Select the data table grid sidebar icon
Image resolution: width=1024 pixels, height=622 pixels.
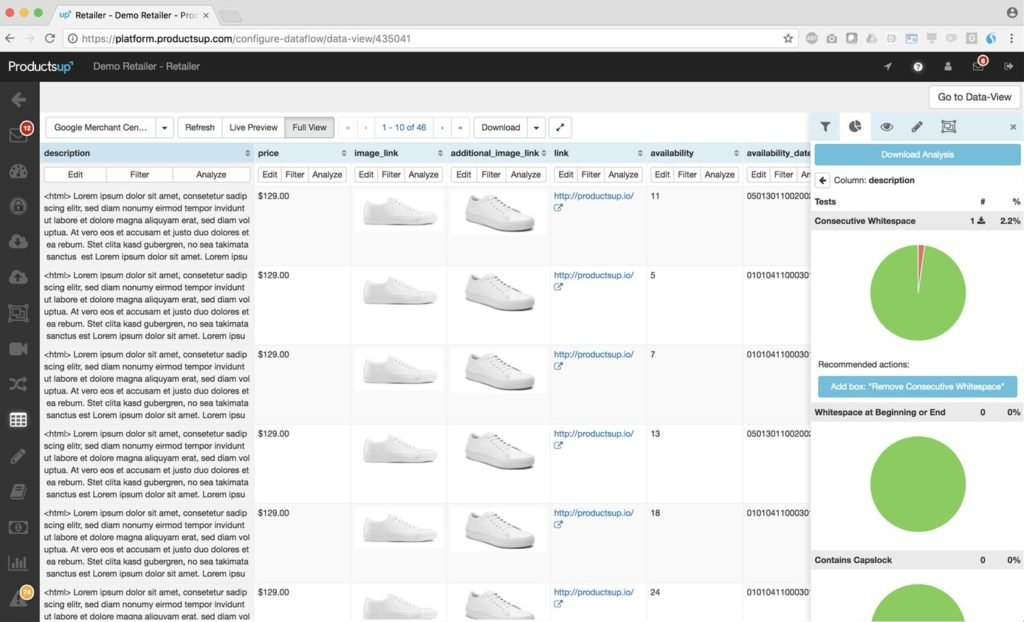pyautogui.click(x=18, y=419)
